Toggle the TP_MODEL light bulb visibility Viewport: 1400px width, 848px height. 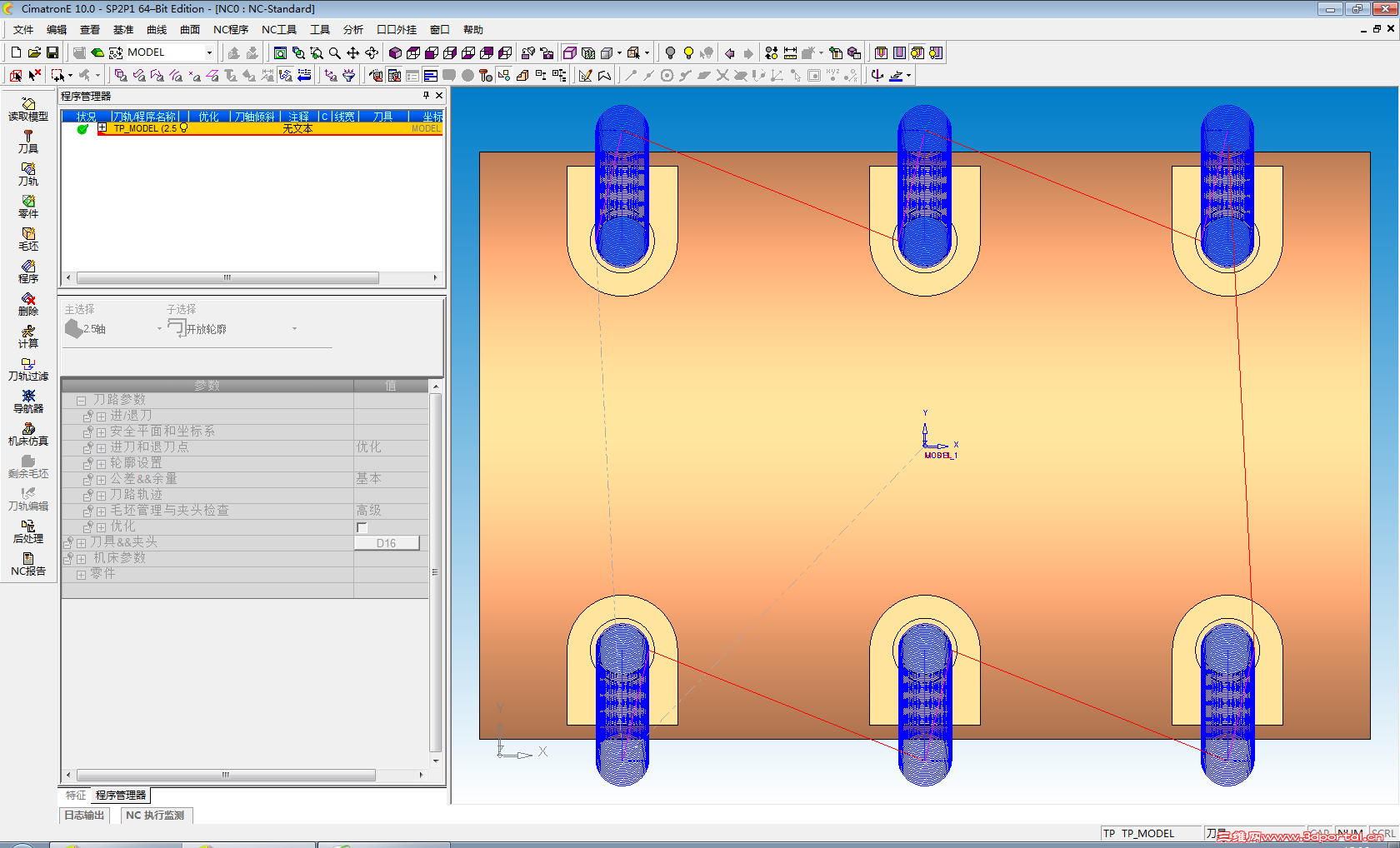click(x=184, y=128)
